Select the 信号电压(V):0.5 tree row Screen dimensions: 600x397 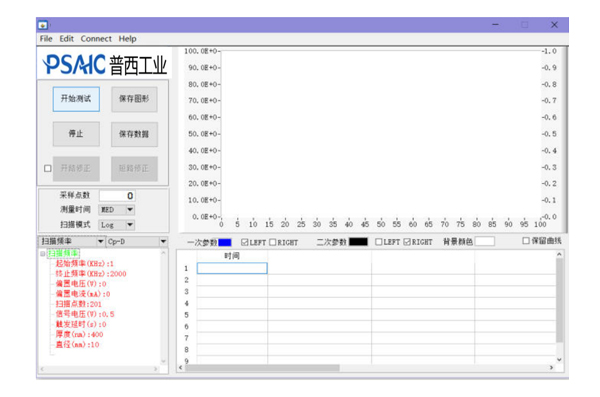85,314
